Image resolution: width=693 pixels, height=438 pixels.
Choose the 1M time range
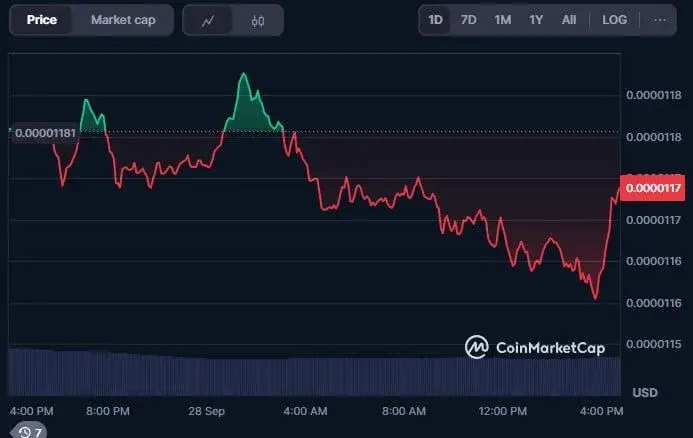coord(503,20)
